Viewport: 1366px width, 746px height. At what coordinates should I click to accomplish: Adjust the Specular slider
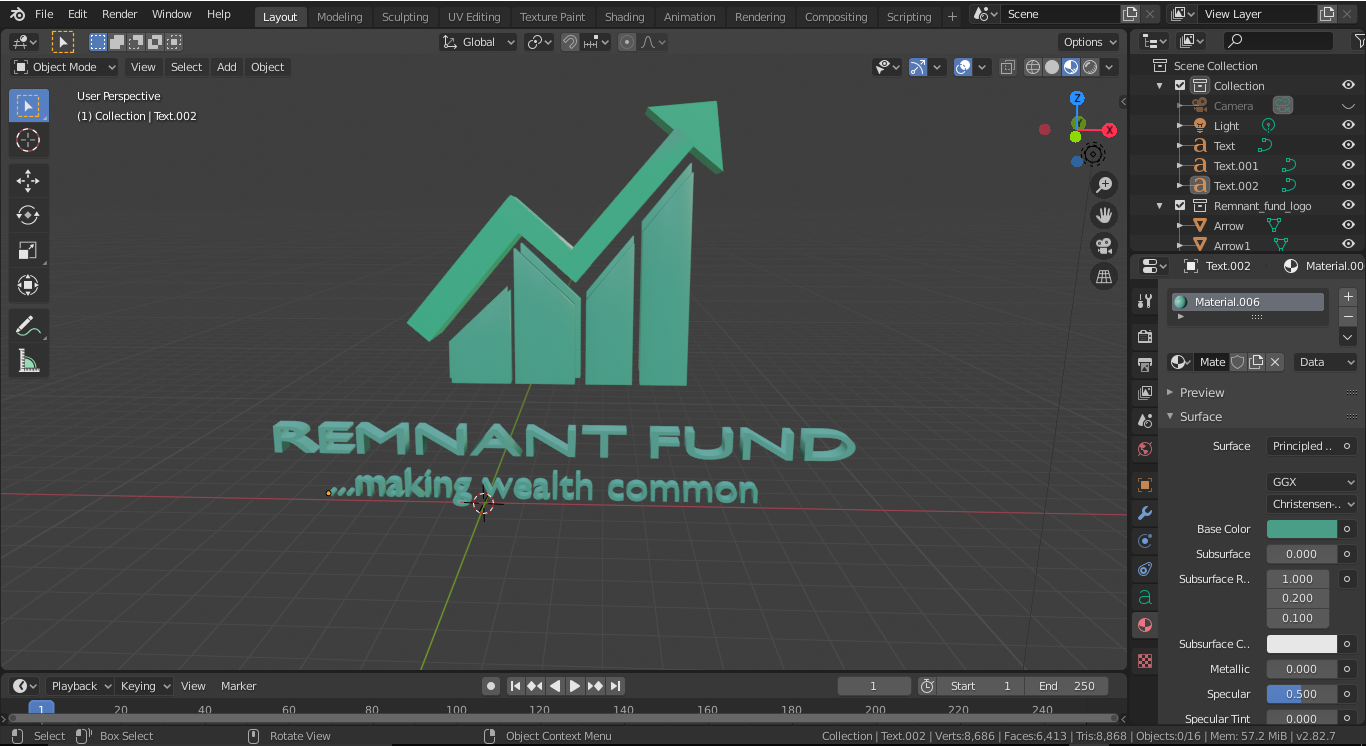(x=1302, y=694)
